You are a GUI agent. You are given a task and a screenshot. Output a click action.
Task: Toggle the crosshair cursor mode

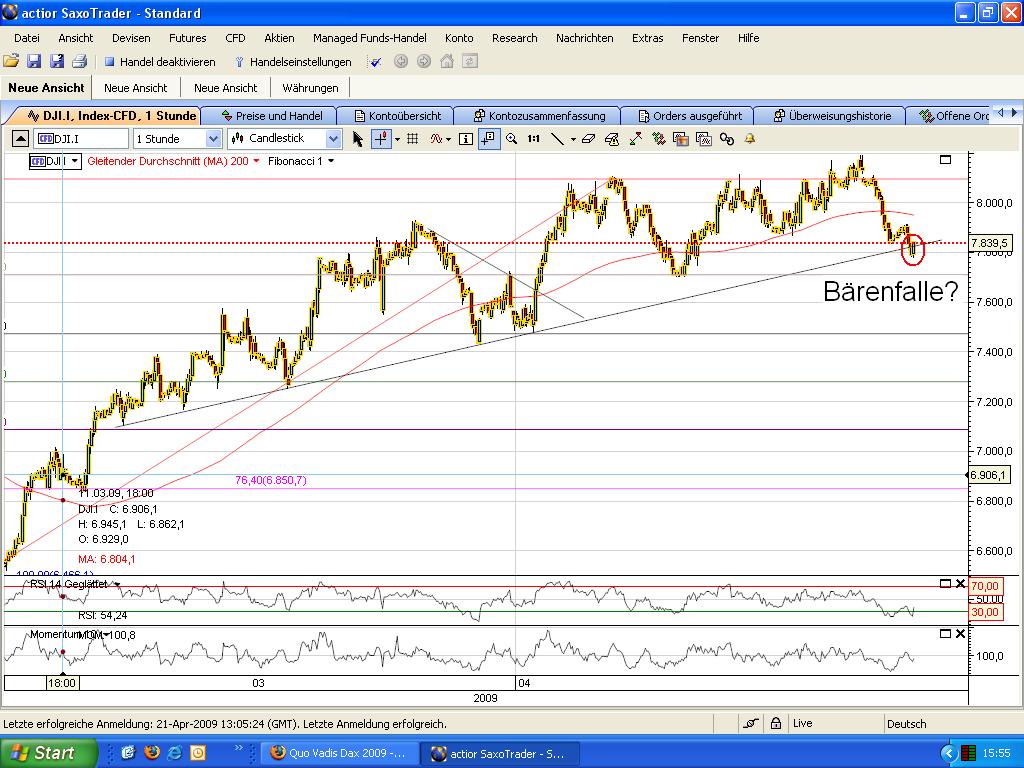tap(379, 139)
